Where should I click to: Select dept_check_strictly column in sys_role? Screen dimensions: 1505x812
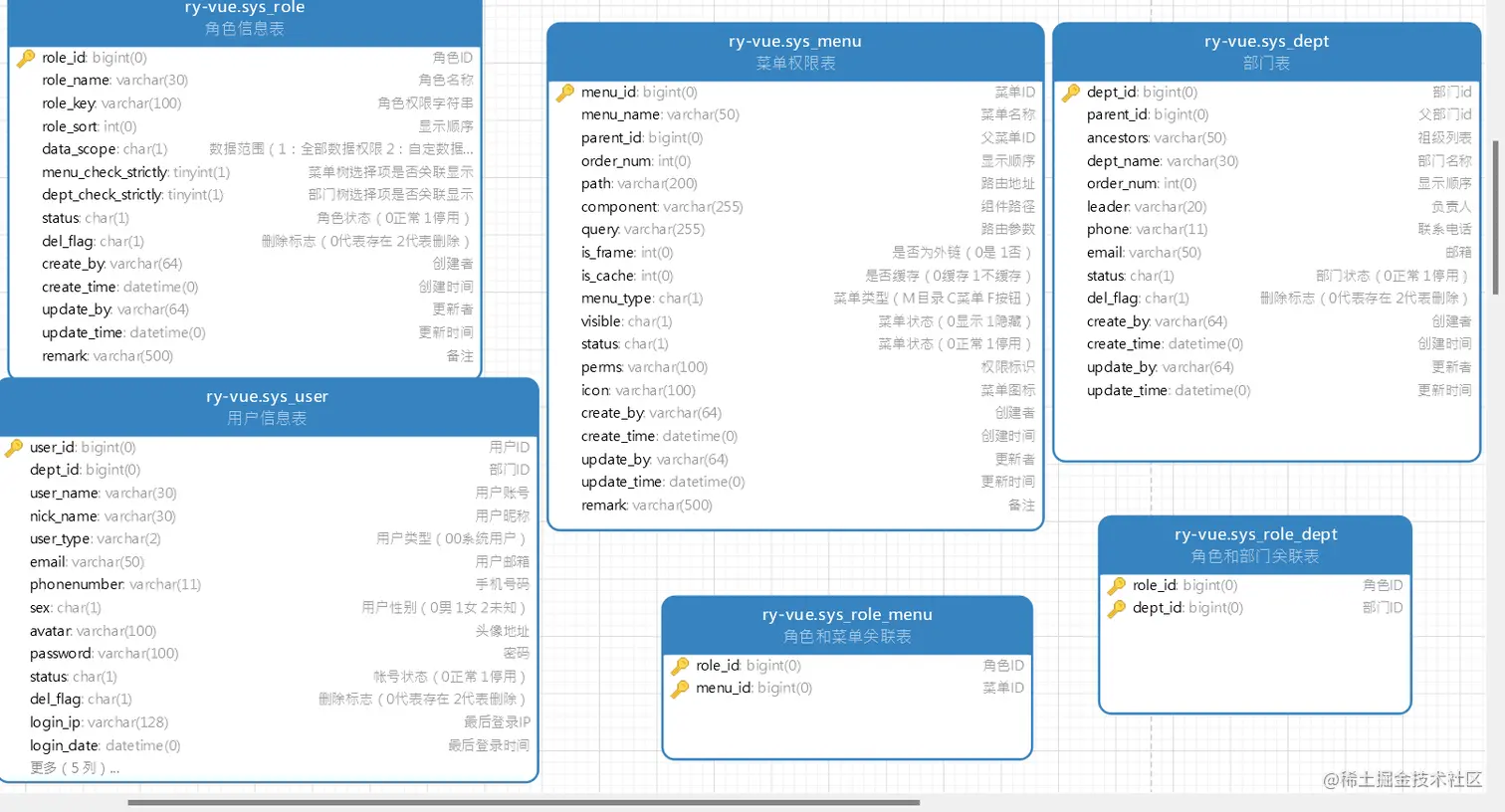[245, 195]
